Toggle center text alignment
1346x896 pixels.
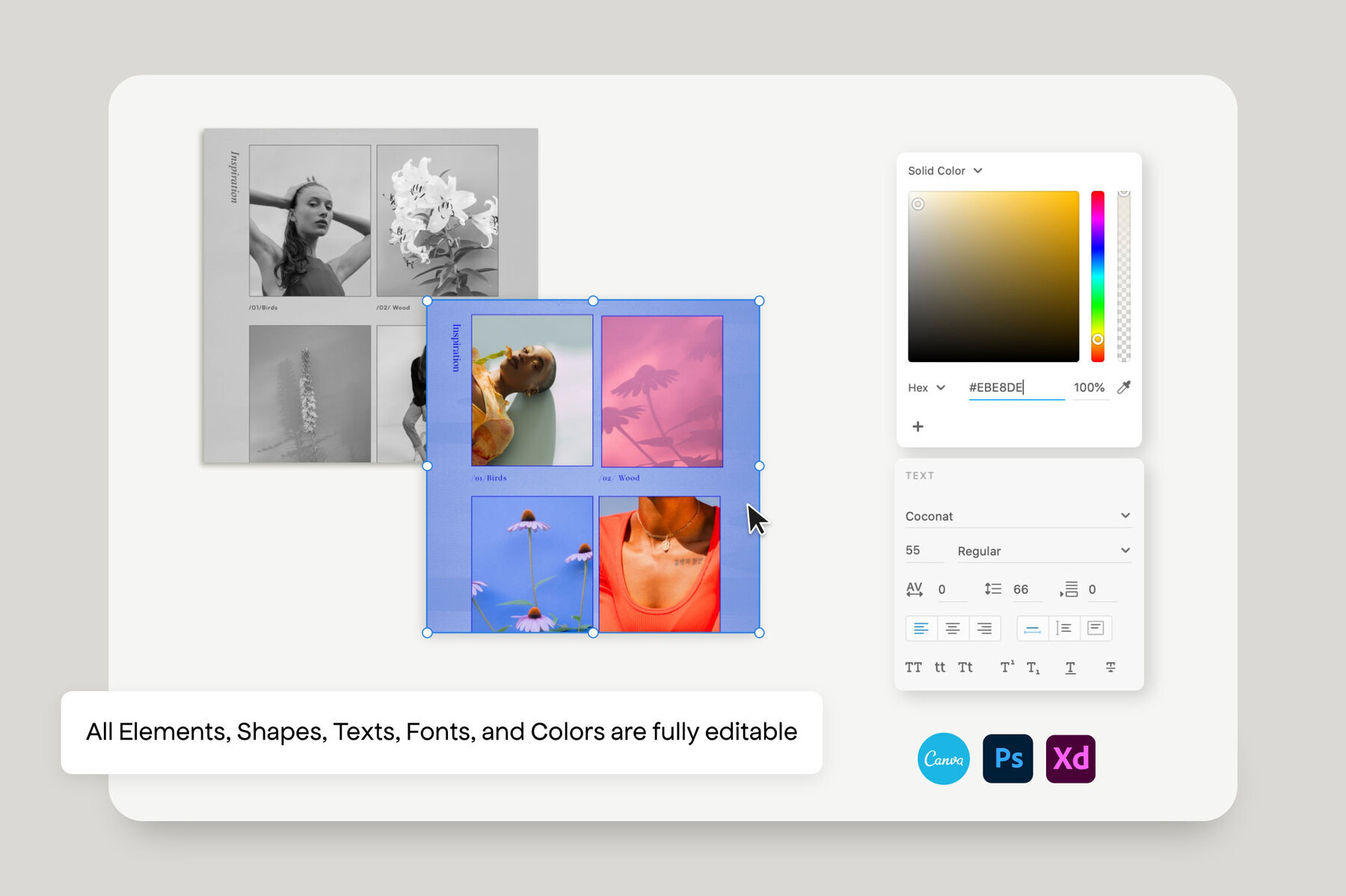coord(953,628)
